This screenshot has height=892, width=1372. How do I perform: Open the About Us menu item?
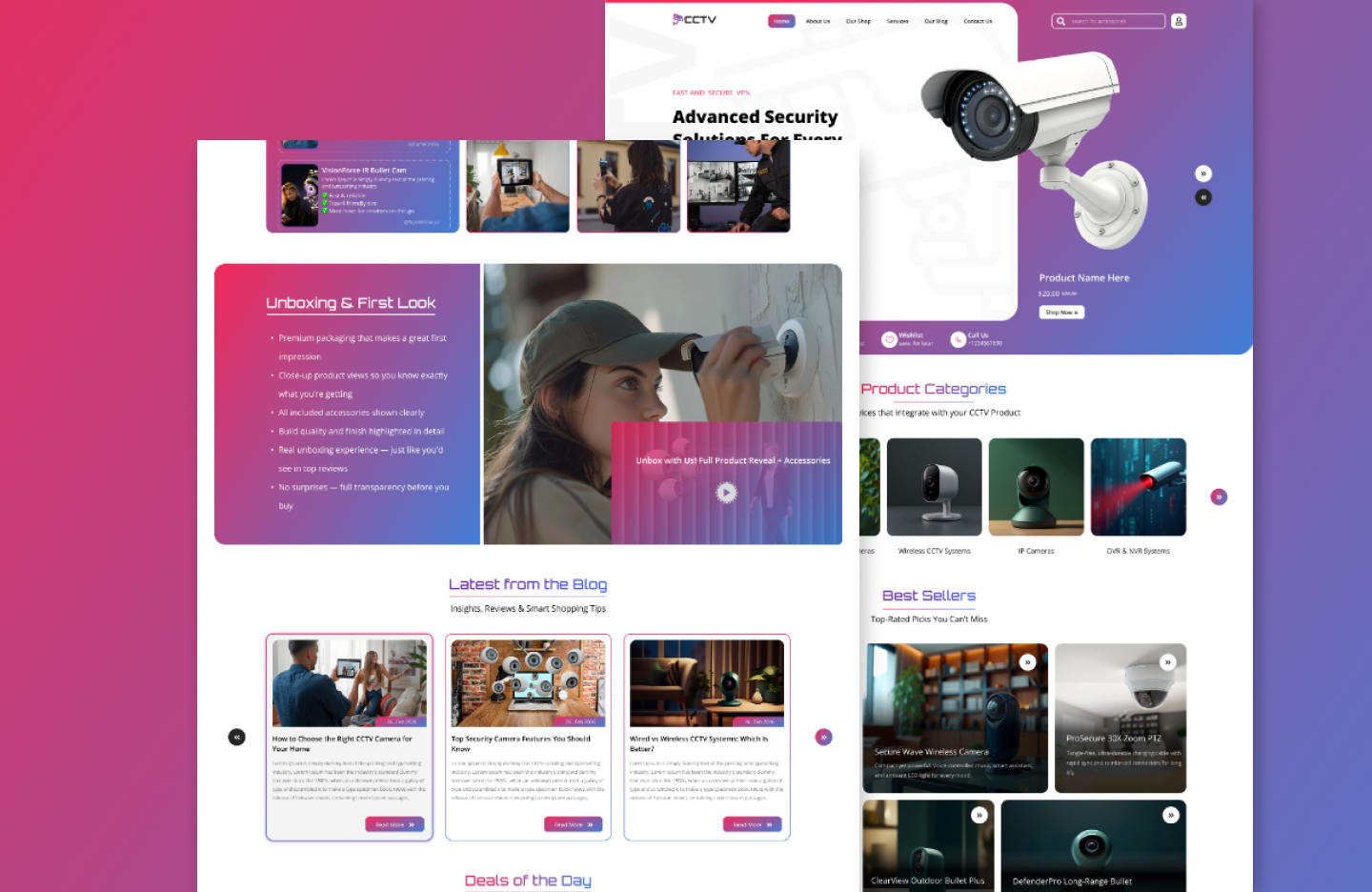click(817, 21)
